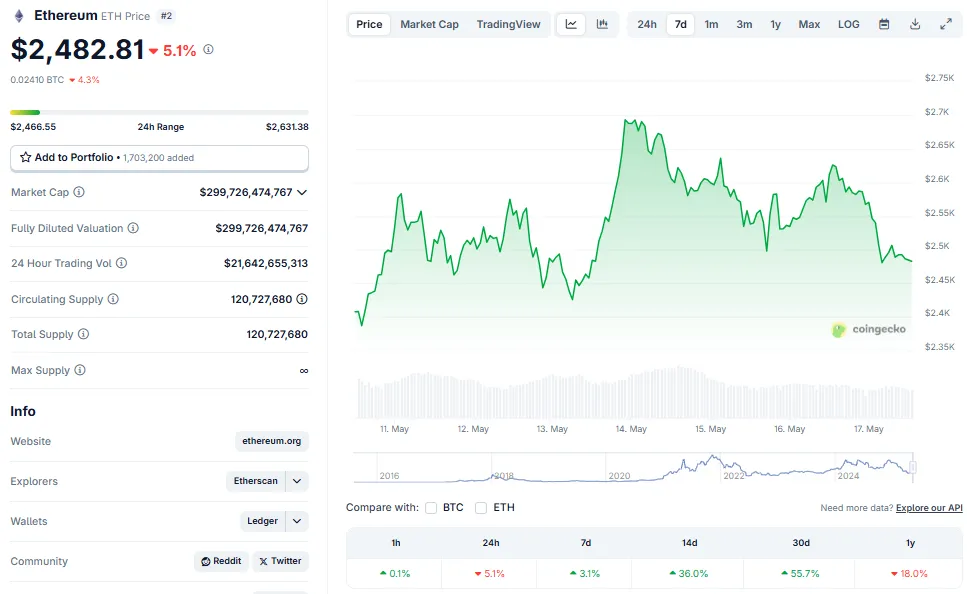Image resolution: width=967 pixels, height=594 pixels.
Task: Switch to line chart view icon
Action: (571, 24)
